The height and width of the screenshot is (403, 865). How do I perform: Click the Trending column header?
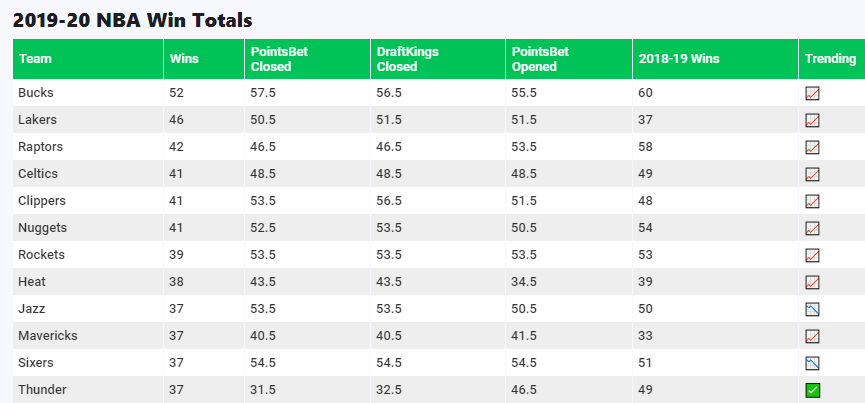(x=830, y=59)
